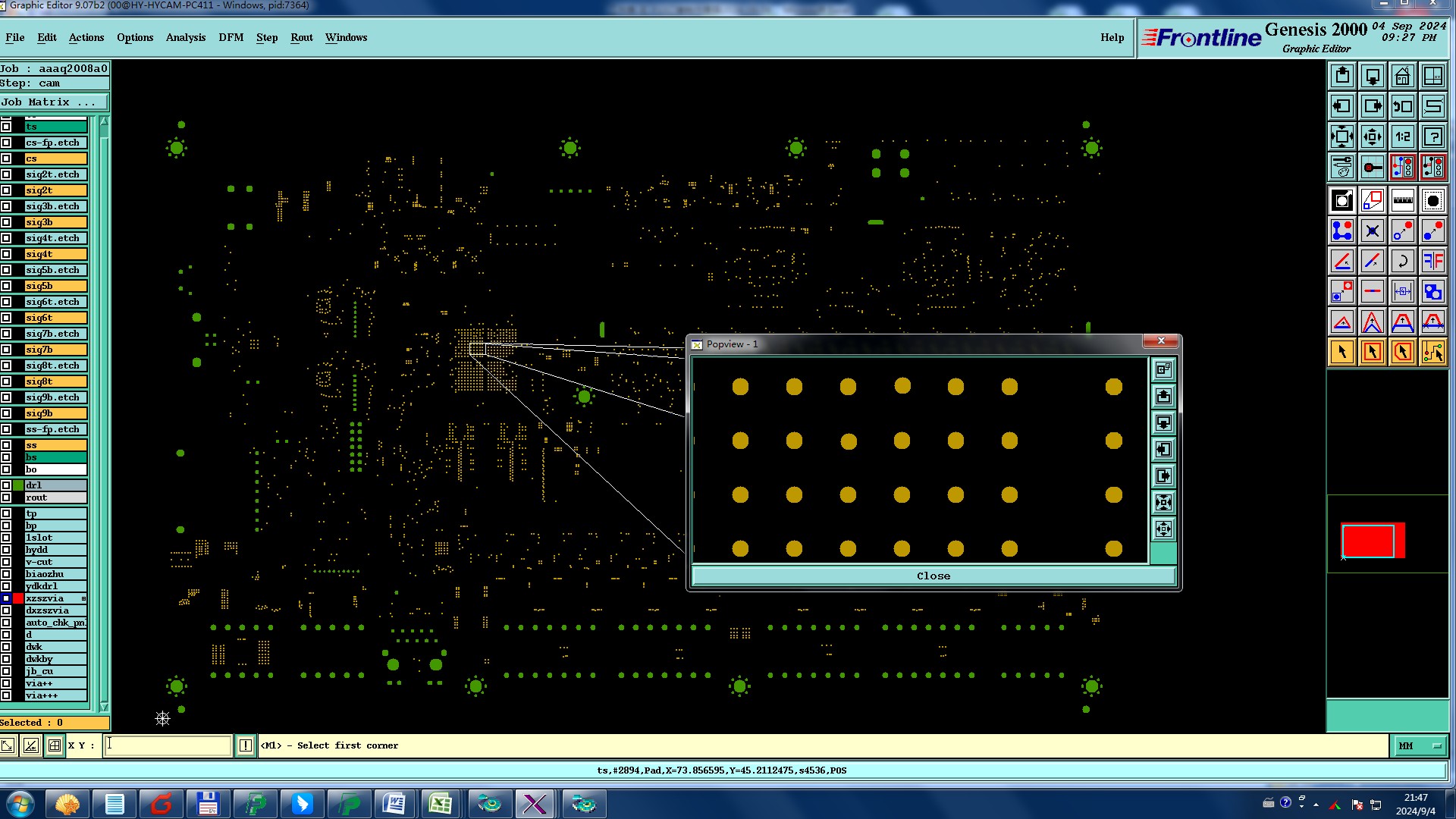The width and height of the screenshot is (1456, 819).
Task: Toggle the sig2t layer checkbox
Action: (x=6, y=190)
